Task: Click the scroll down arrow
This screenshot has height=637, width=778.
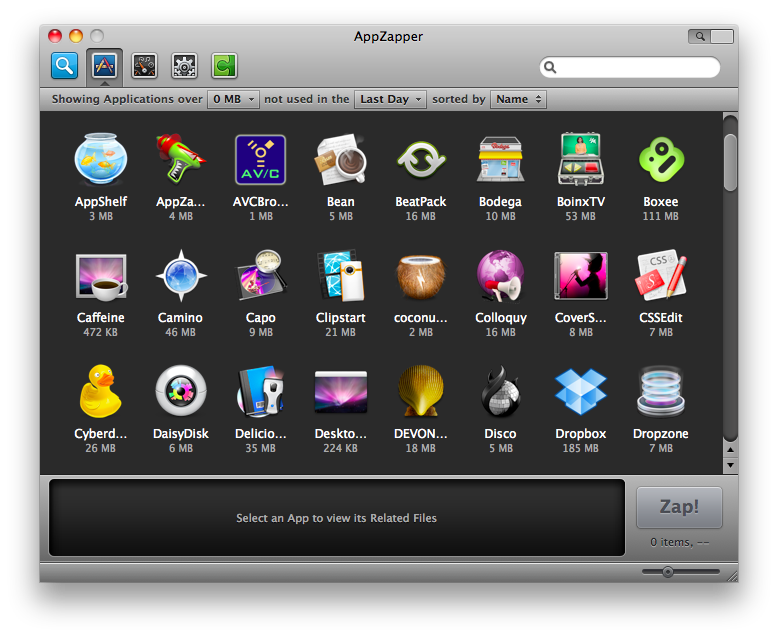Action: (x=730, y=465)
